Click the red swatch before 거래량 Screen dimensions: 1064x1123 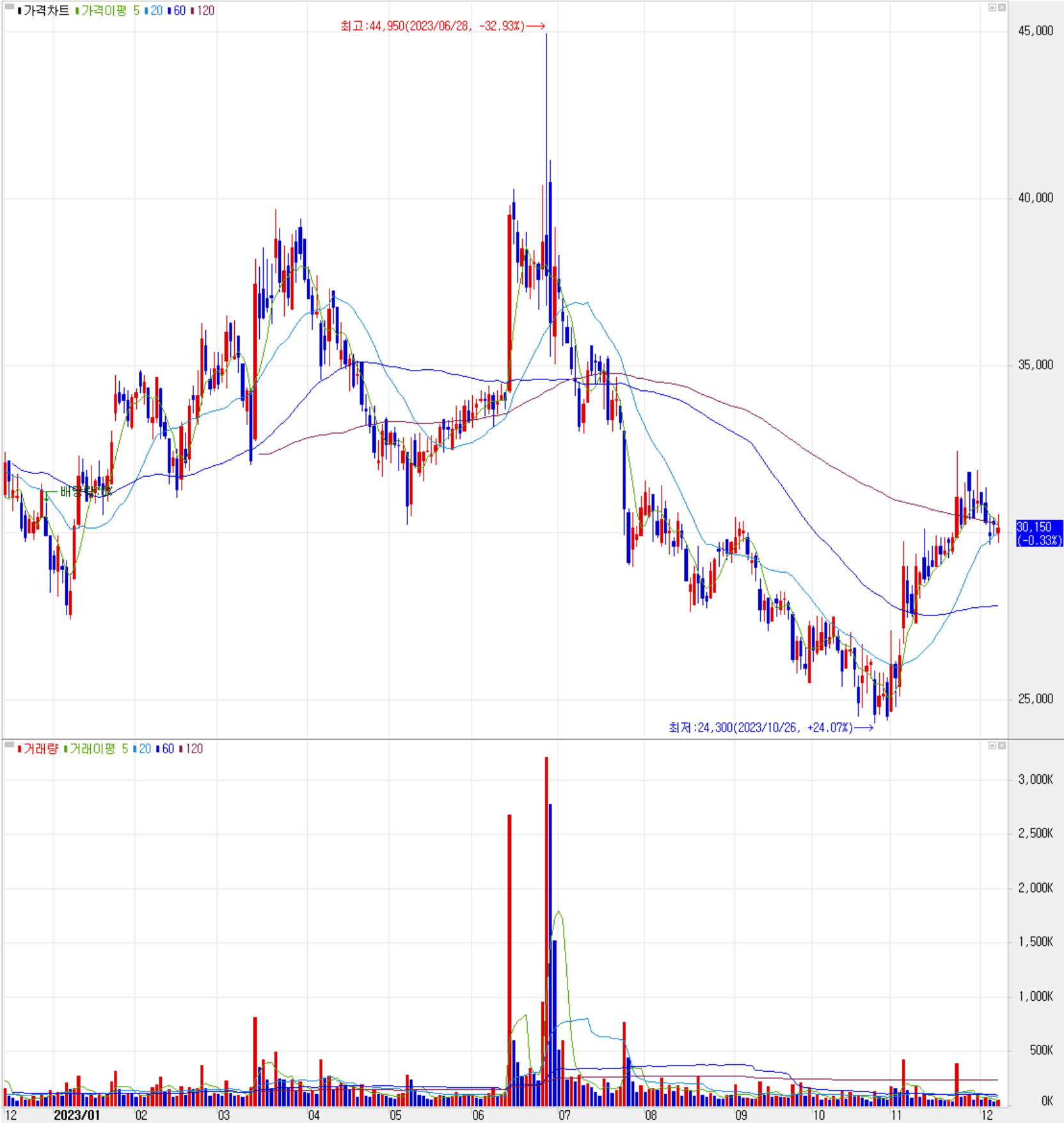(20, 749)
